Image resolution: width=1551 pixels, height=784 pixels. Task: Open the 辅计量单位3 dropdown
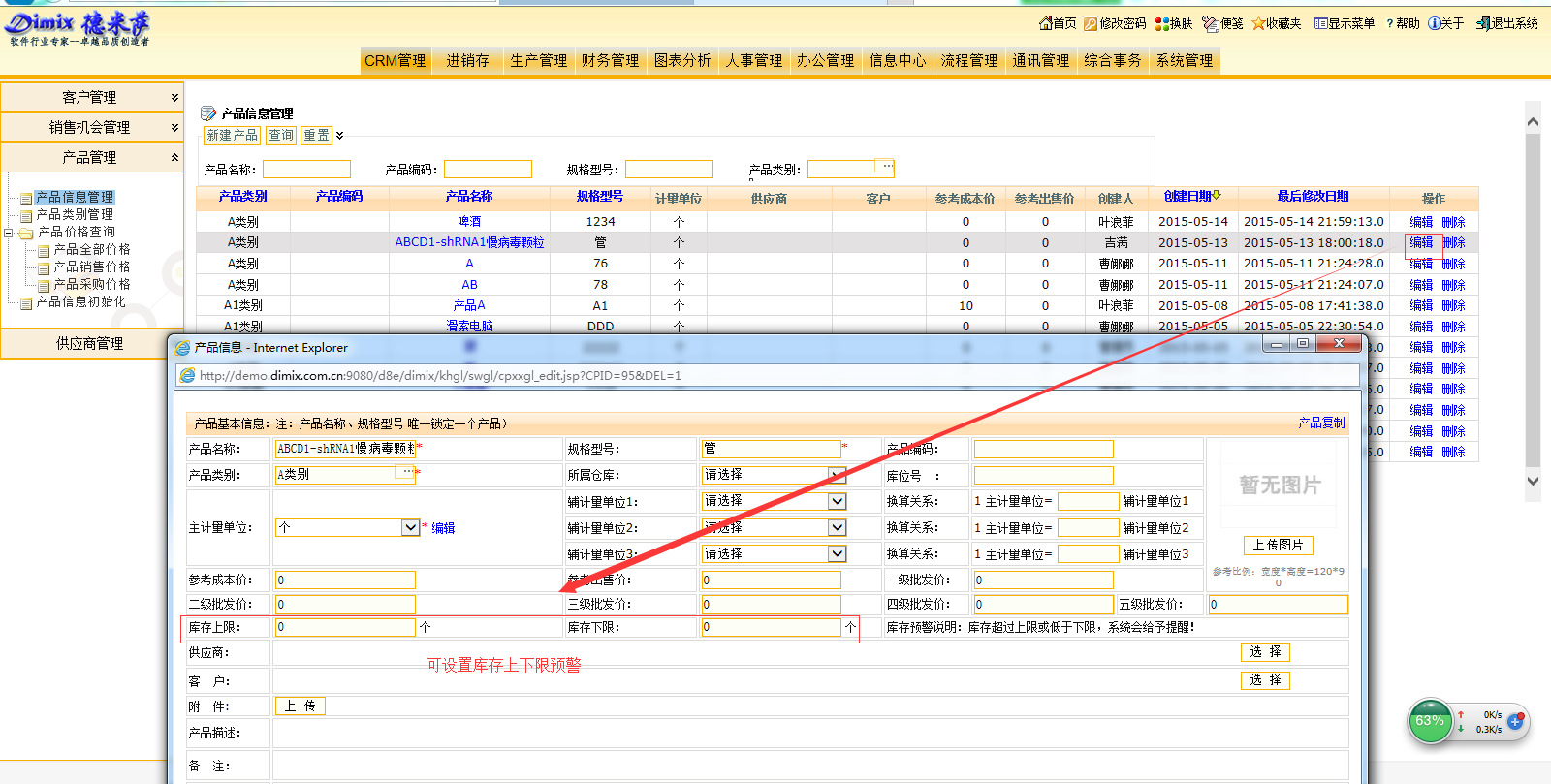(x=838, y=553)
